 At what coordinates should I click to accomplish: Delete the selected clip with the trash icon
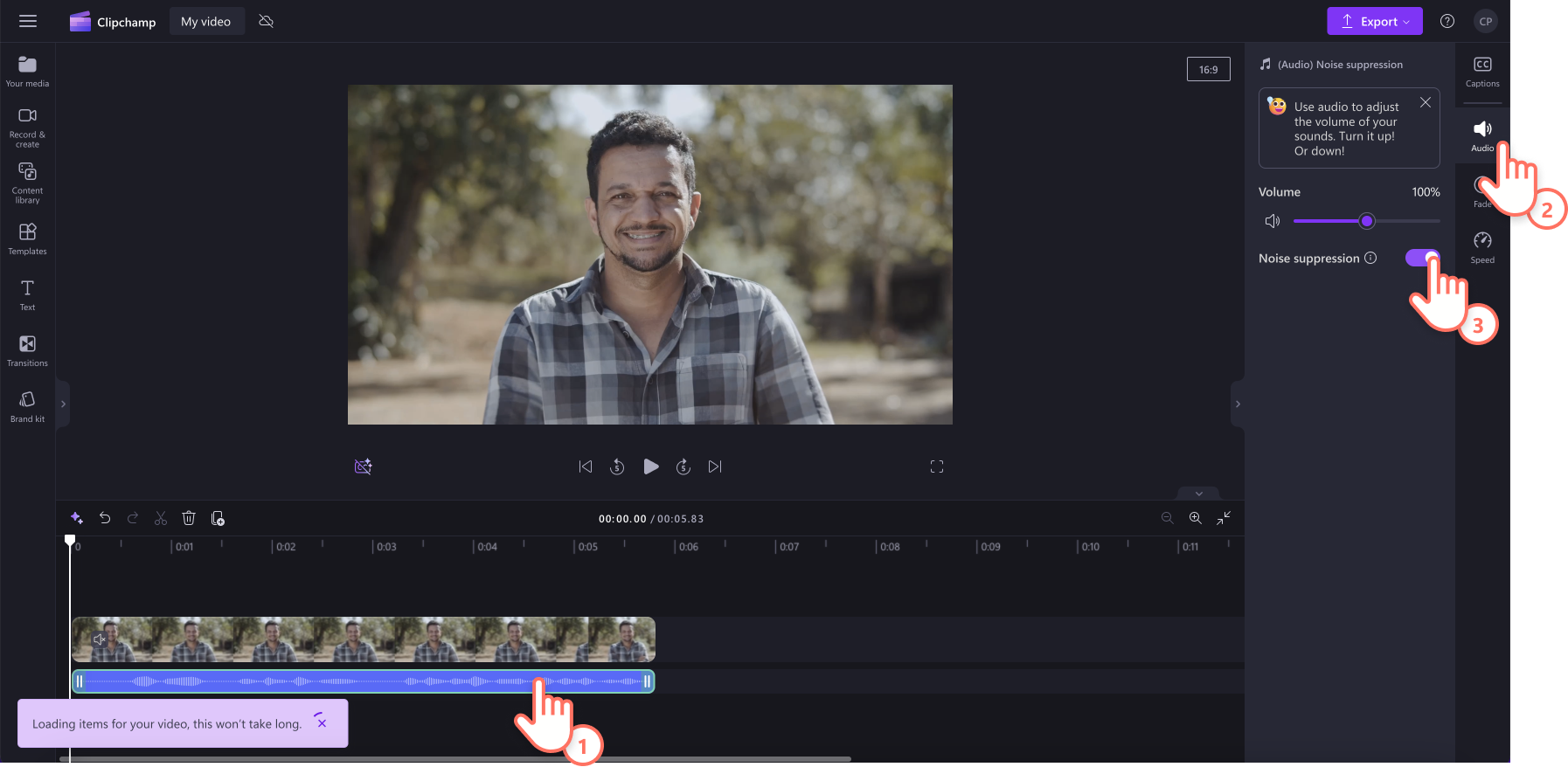click(189, 518)
